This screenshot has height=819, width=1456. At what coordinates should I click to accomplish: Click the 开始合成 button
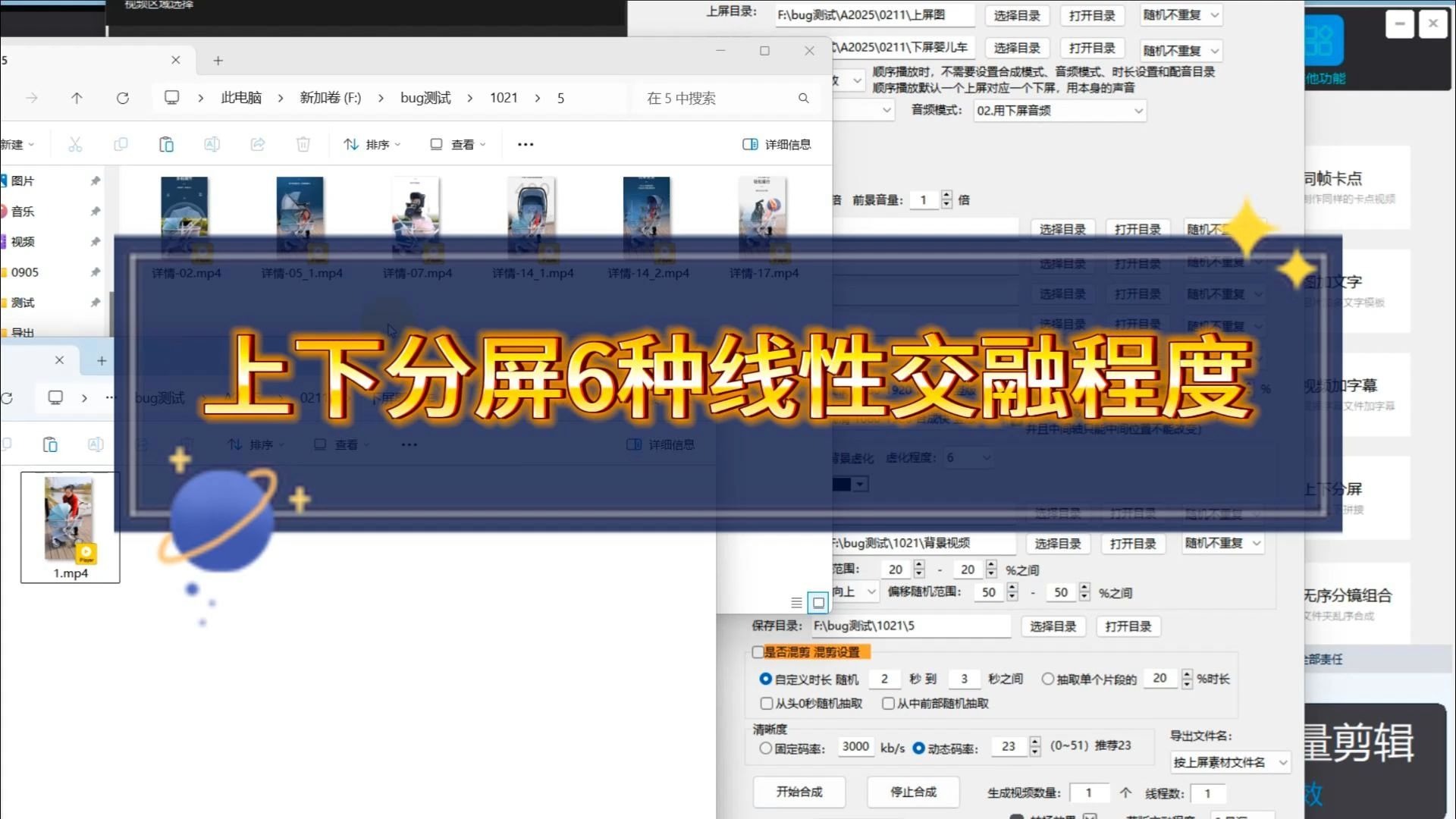point(799,792)
